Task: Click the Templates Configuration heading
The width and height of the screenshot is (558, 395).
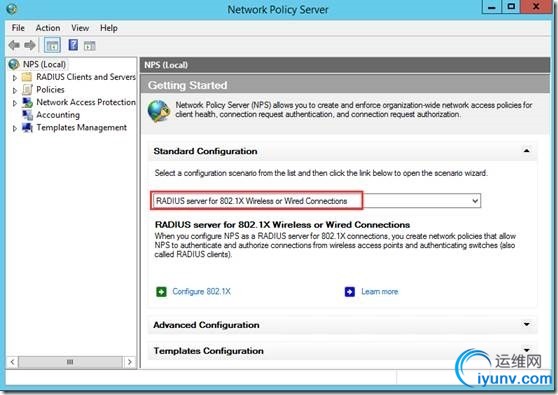Action: [x=209, y=351]
